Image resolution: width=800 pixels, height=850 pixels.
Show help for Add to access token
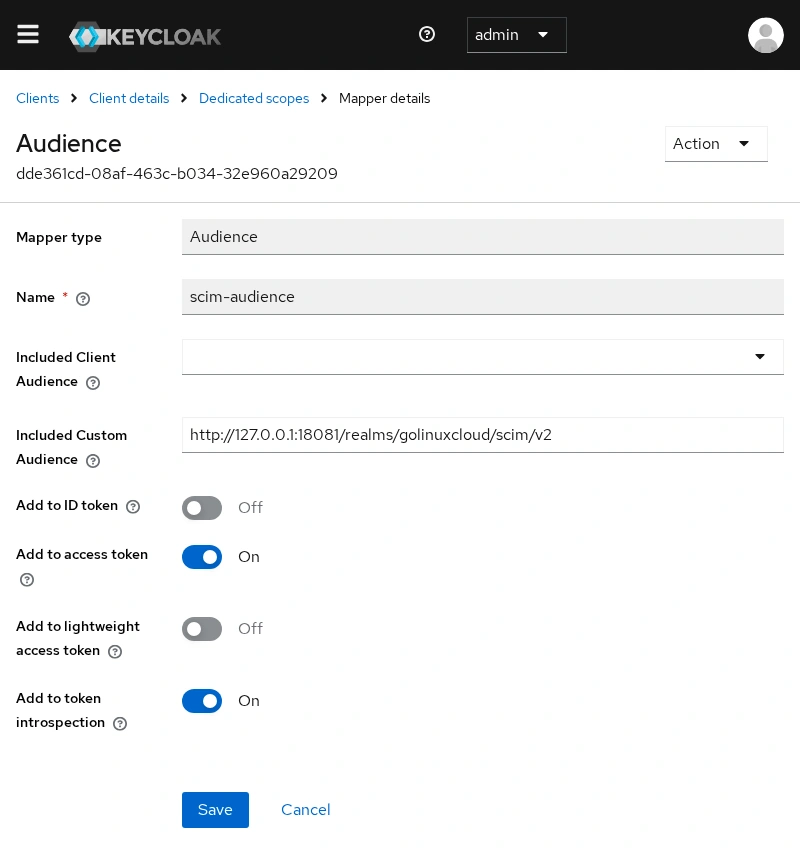coord(27,579)
